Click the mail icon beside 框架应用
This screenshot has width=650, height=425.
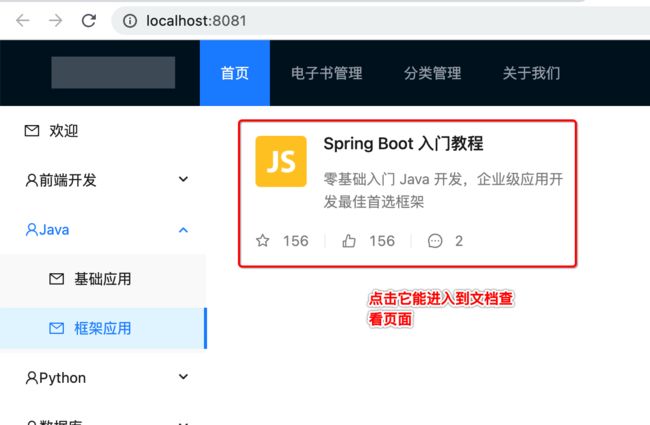[56, 328]
